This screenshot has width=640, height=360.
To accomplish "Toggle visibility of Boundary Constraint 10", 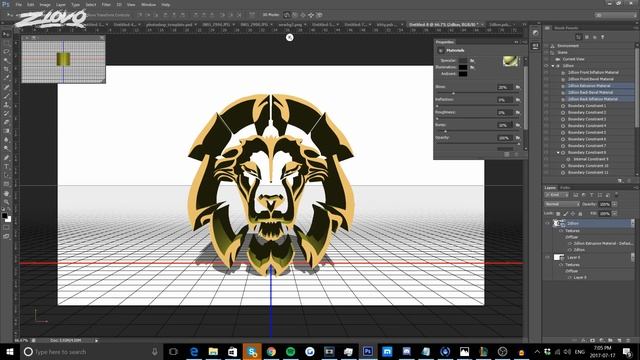I will point(547,166).
